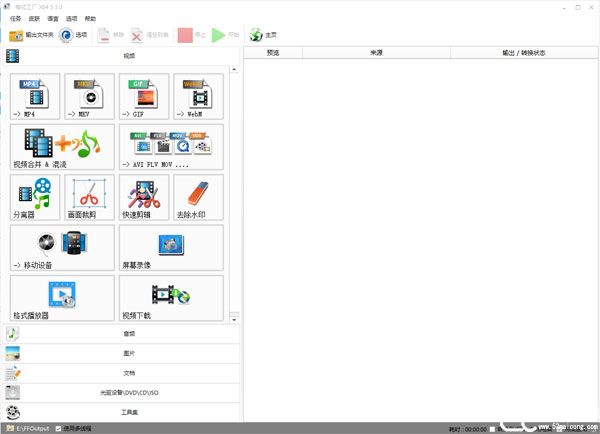
Task: Open the Task (任务) menu
Action: 15,18
